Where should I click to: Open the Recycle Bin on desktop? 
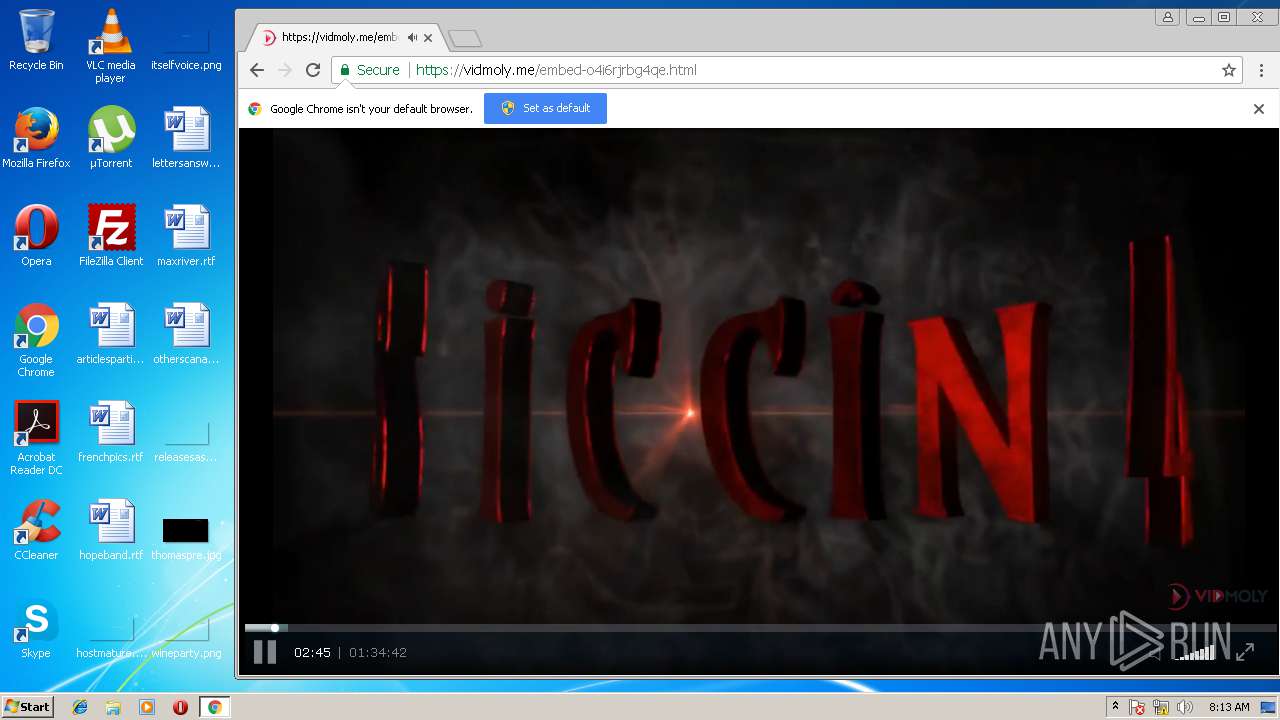click(36, 40)
